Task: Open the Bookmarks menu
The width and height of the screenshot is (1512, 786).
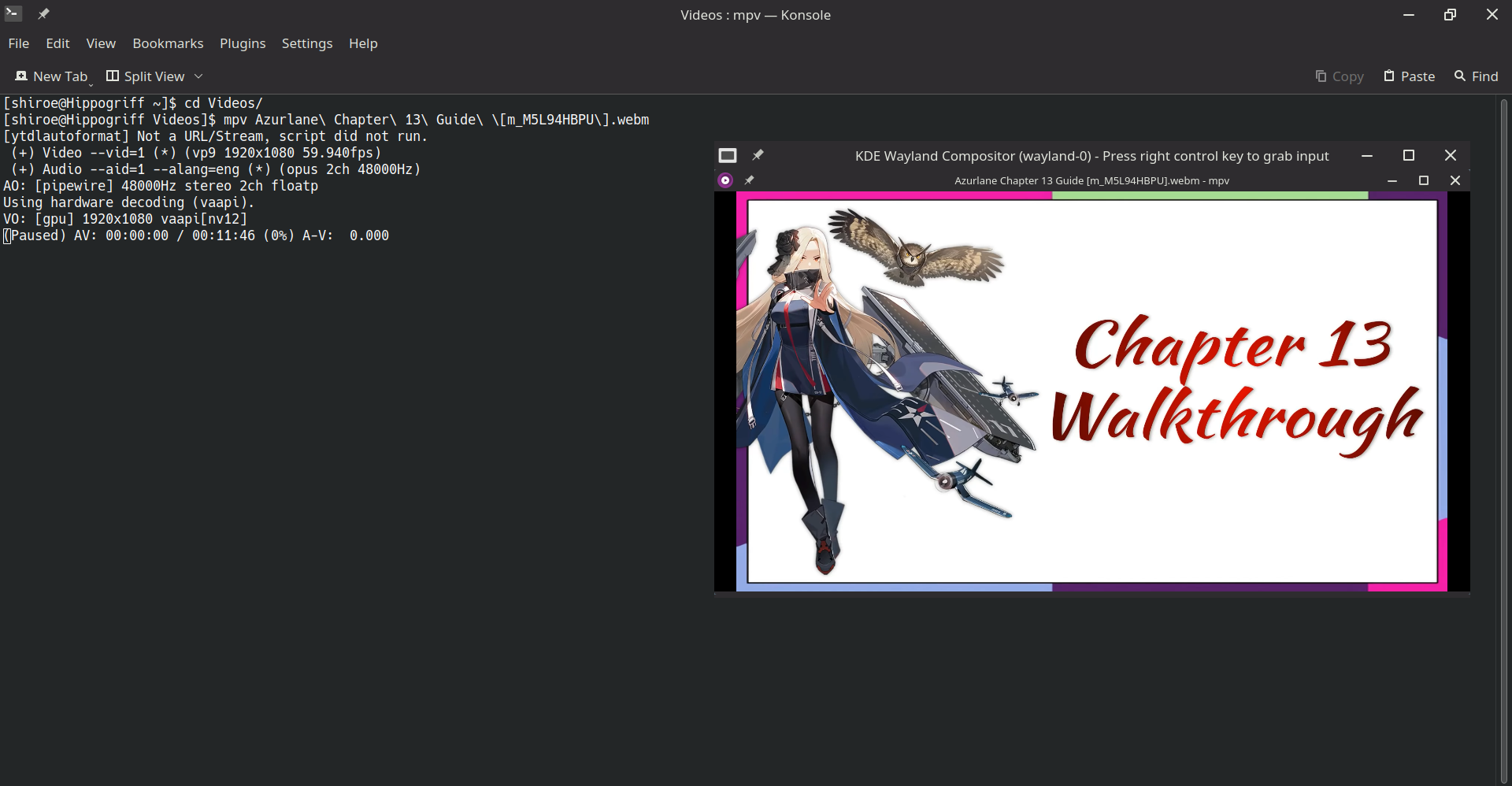Action: tap(168, 43)
